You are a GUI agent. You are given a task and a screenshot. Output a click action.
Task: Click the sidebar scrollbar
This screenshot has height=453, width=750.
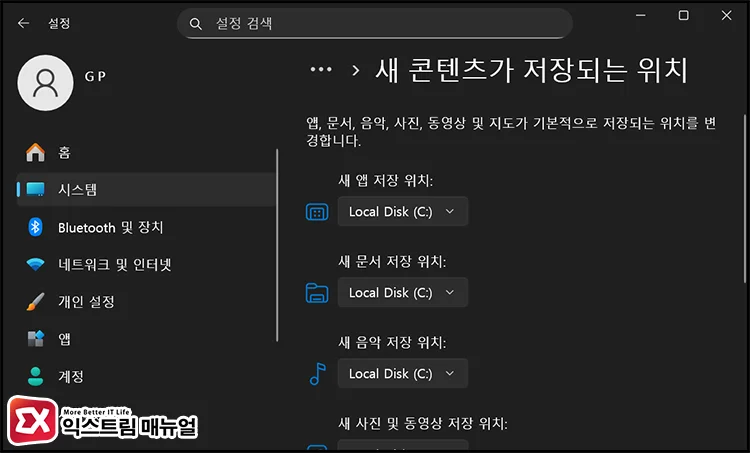click(x=277, y=245)
